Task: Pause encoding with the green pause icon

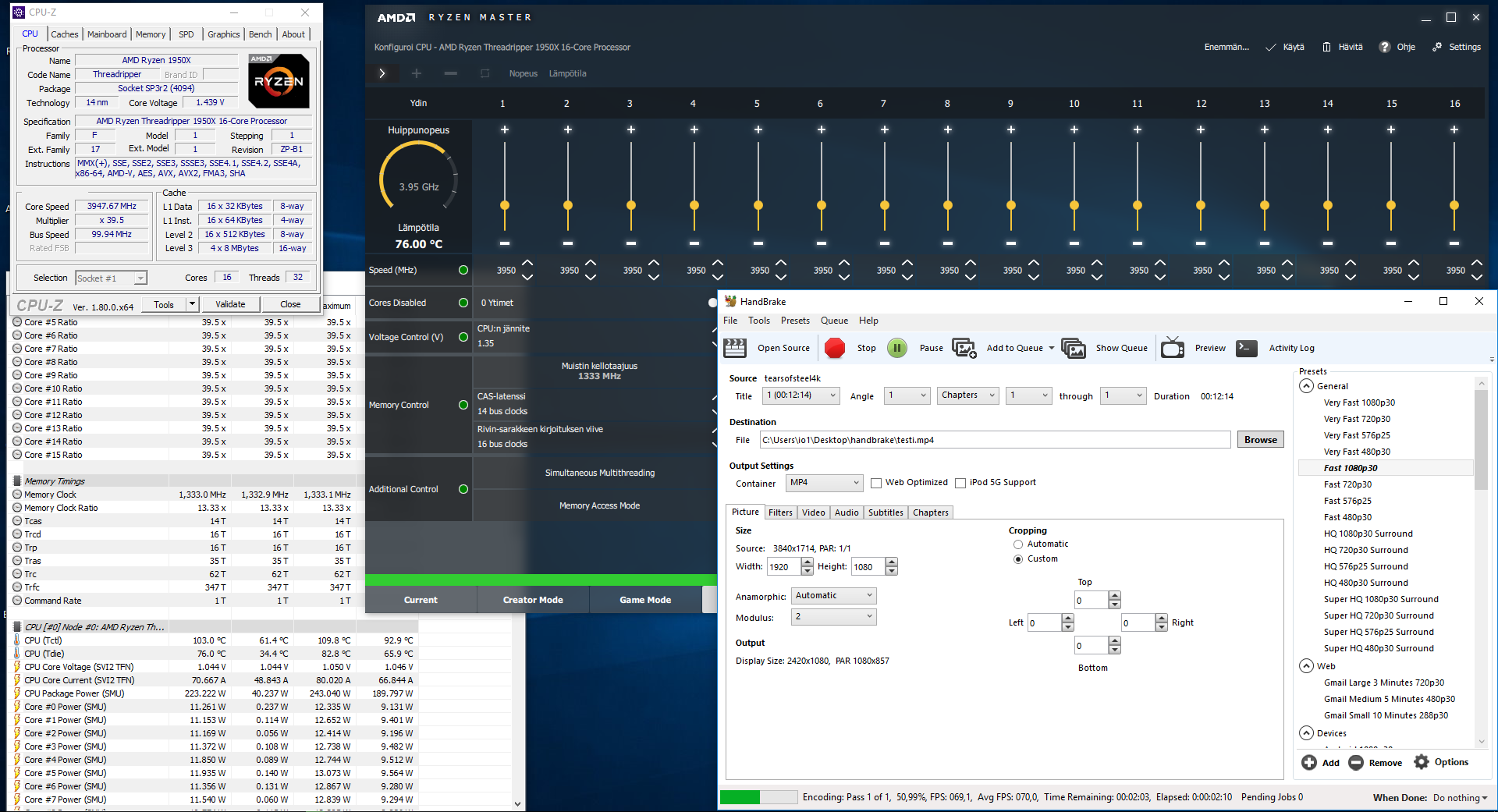Action: pyautogui.click(x=897, y=348)
